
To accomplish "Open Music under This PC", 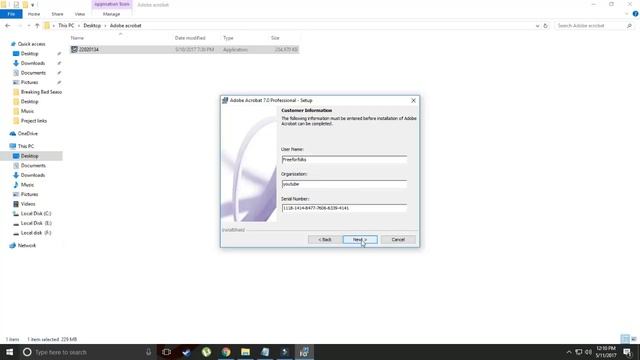I will 27,185.
